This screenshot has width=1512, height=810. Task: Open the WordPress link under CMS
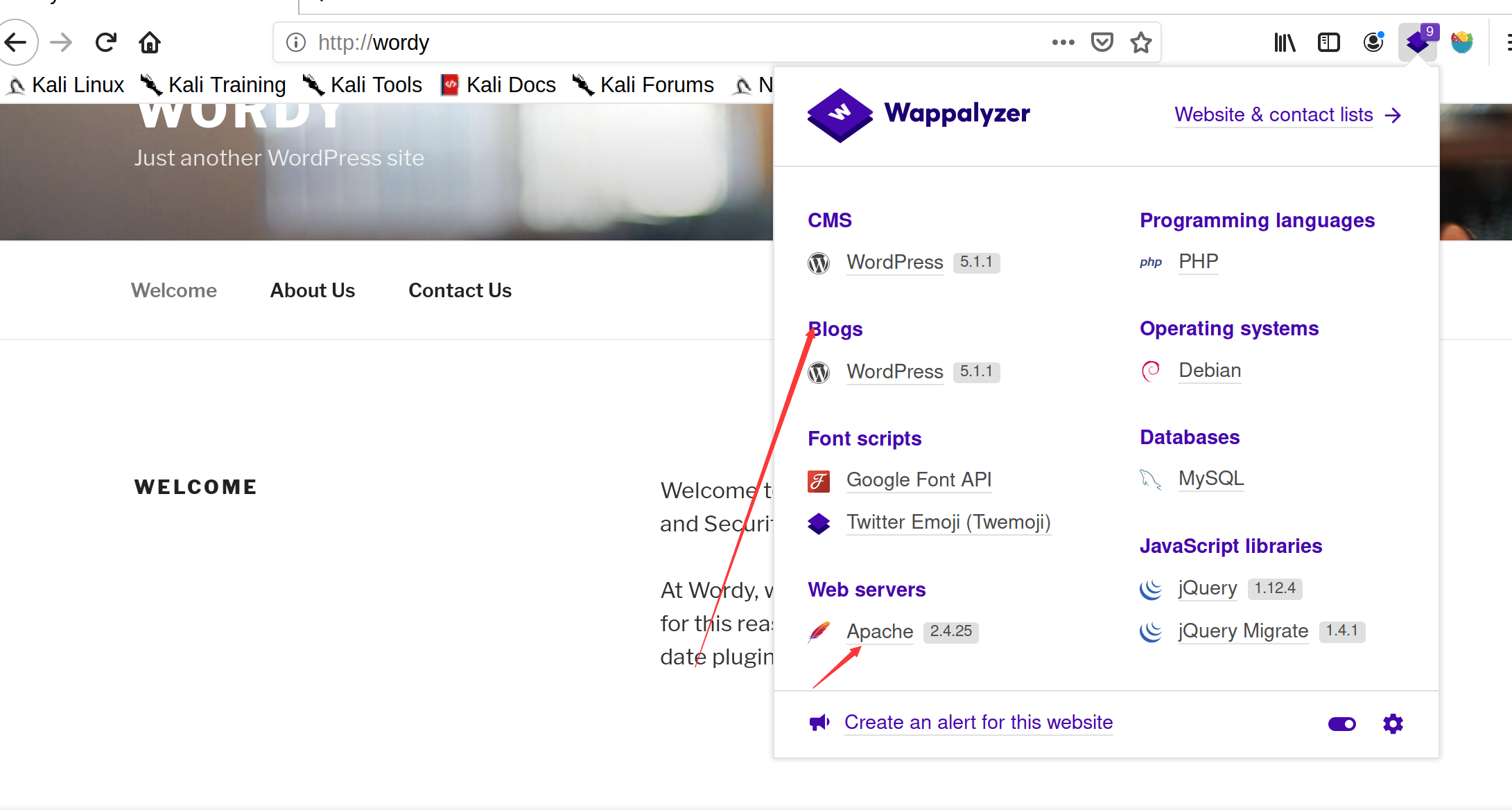[x=895, y=263]
